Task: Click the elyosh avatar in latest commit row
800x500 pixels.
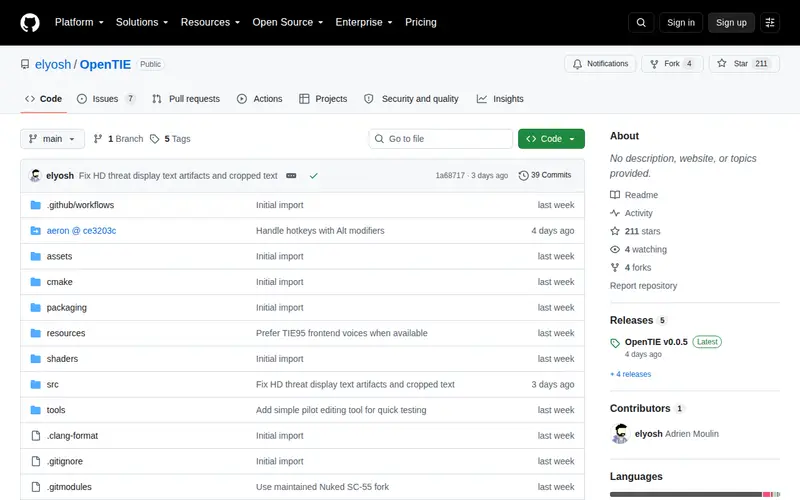Action: pos(35,176)
